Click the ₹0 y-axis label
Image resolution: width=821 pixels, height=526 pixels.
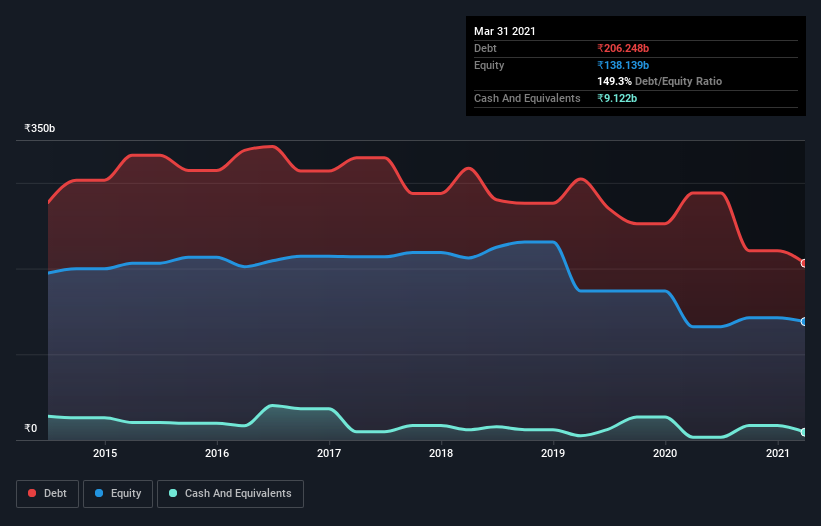pyautogui.click(x=30, y=428)
